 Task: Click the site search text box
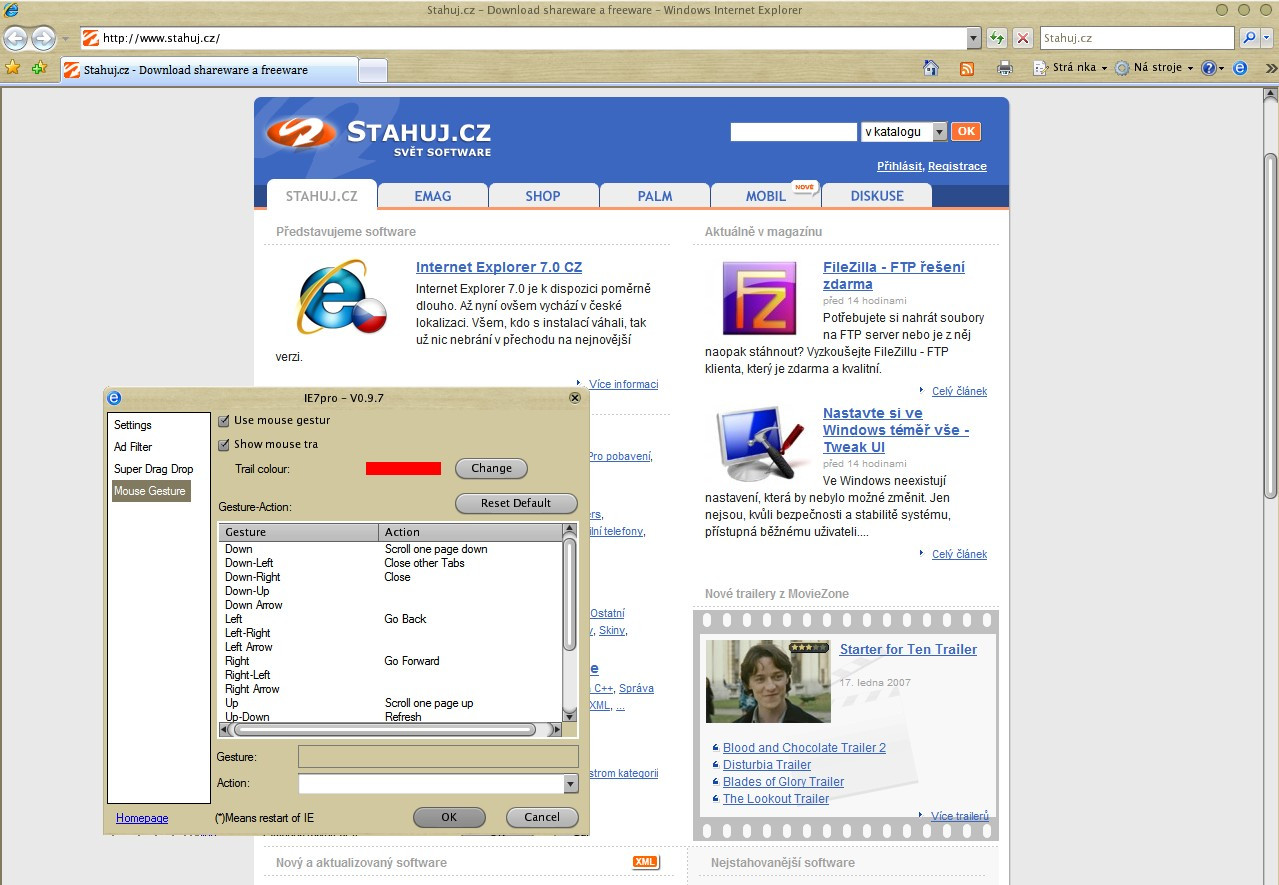794,132
